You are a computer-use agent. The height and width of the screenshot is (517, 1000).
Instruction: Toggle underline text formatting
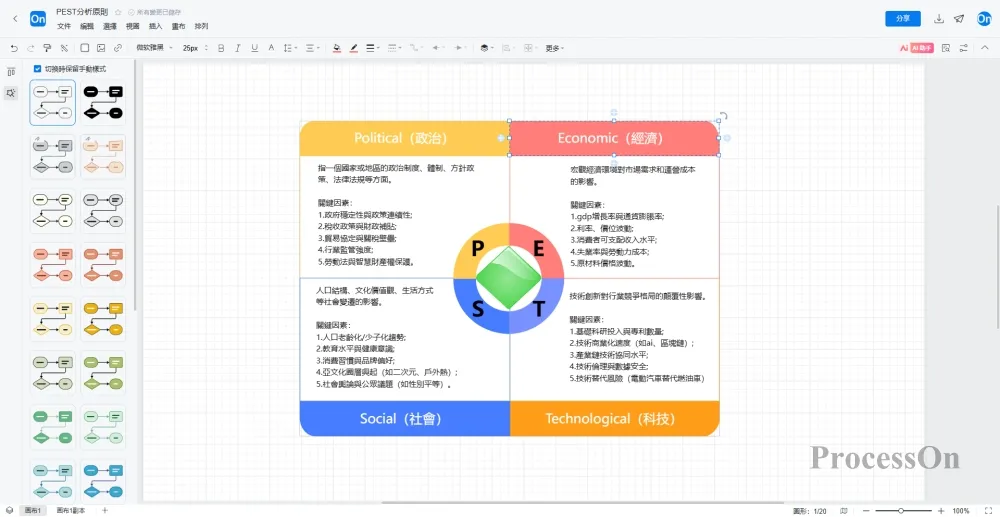[x=255, y=47]
